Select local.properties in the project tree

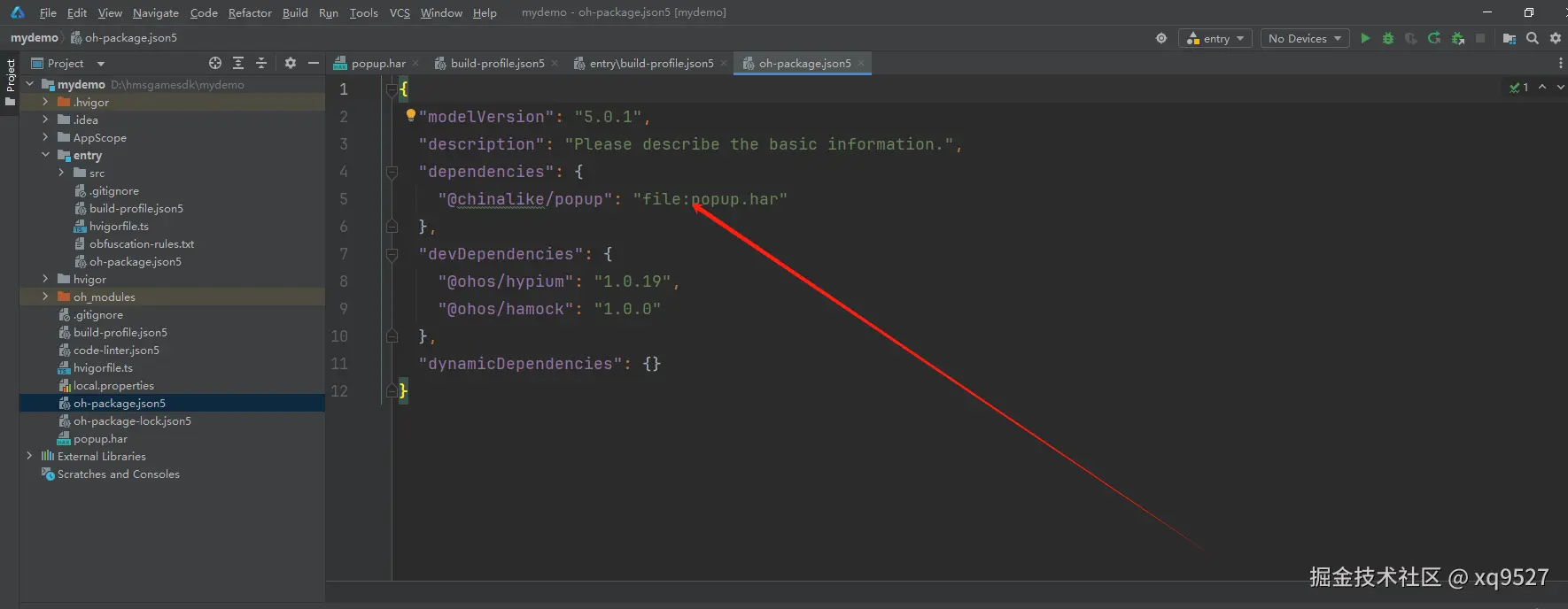(x=113, y=385)
